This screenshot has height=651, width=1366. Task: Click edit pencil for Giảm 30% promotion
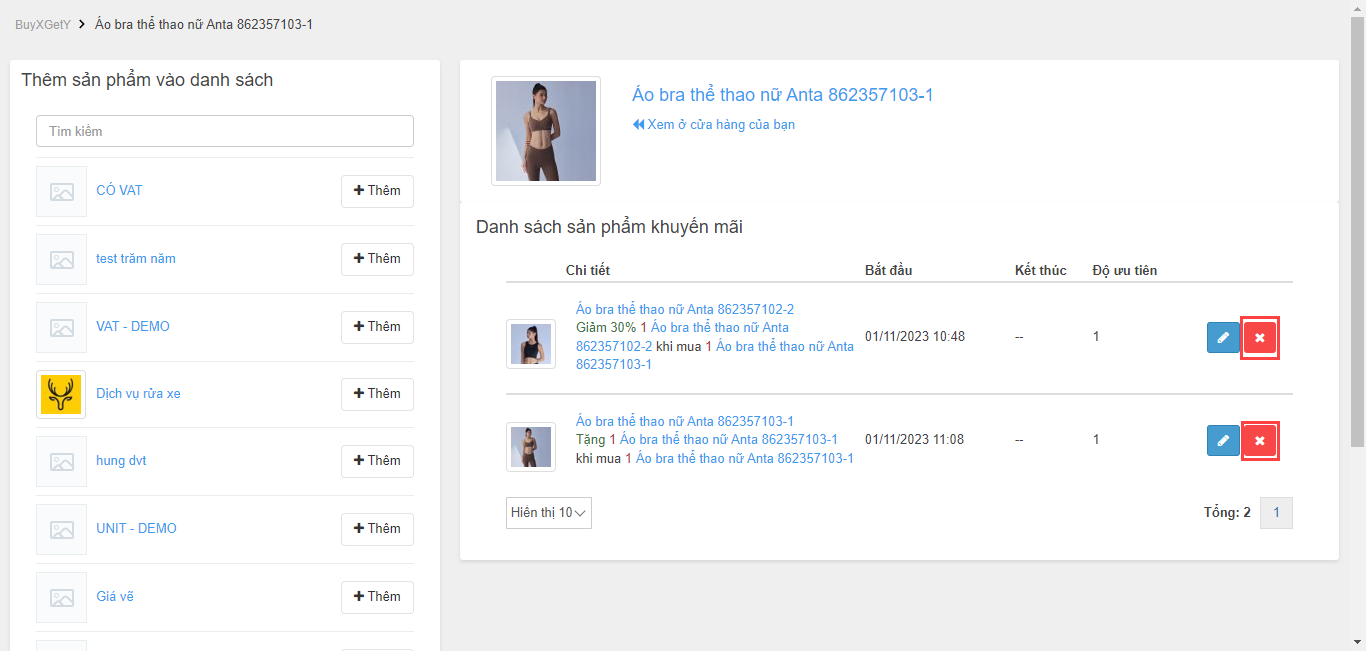[x=1223, y=338]
